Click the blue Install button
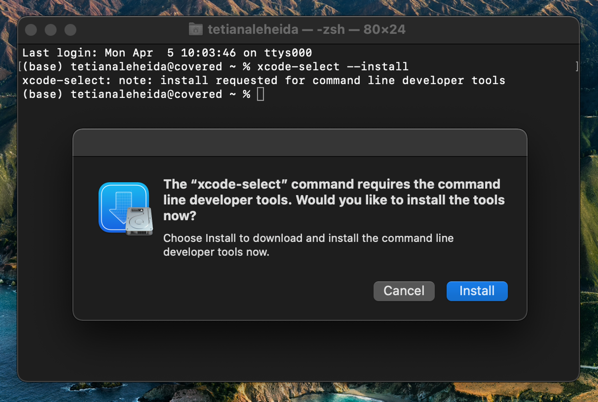598x402 pixels. tap(477, 291)
